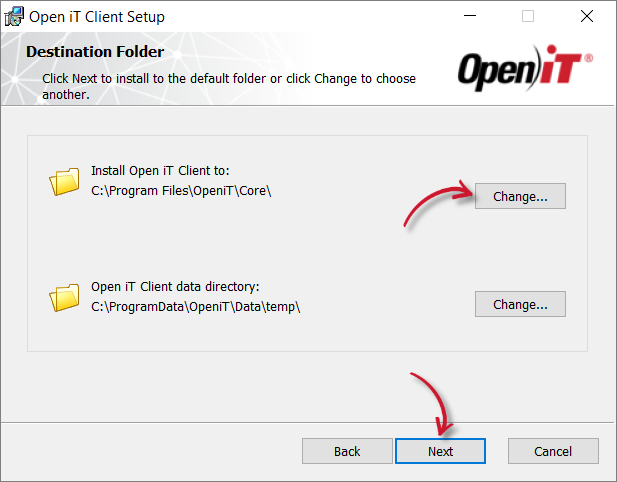
Task: Cancel the setup wizard
Action: point(553,451)
